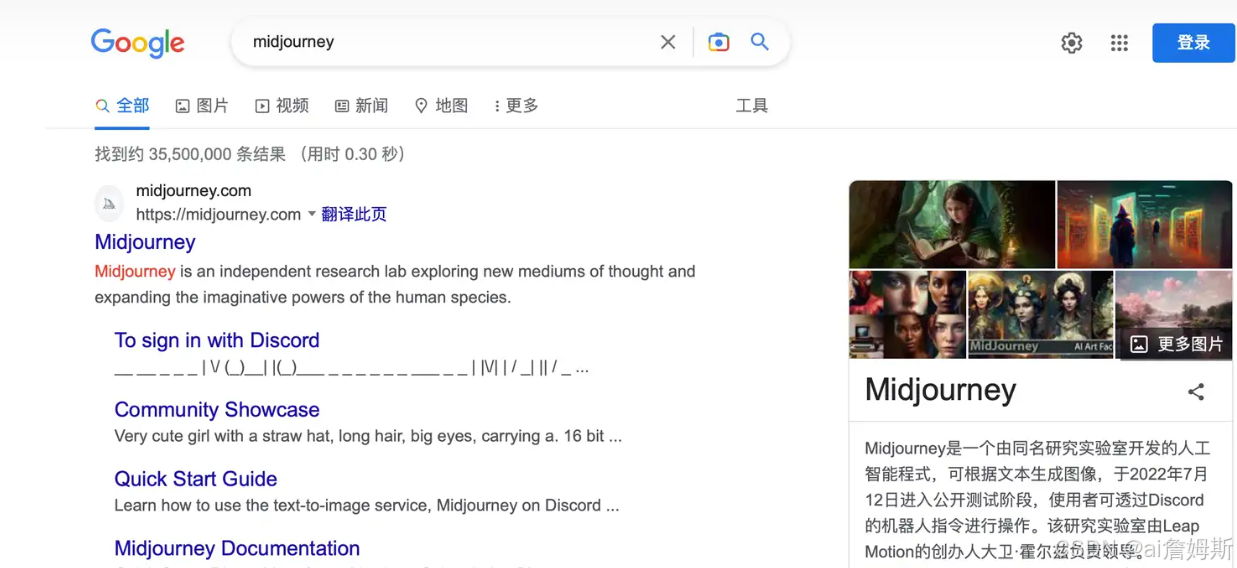The height and width of the screenshot is (568, 1237).
Task: Expand the arrow beside https://midjourney.com
Action: point(312,214)
